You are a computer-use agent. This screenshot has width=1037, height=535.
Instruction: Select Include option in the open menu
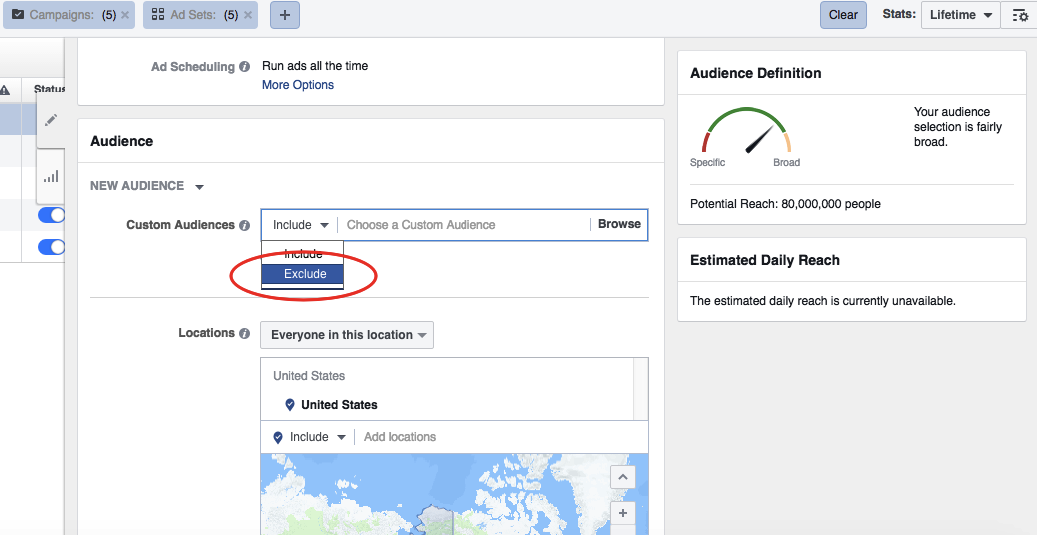pyautogui.click(x=303, y=254)
